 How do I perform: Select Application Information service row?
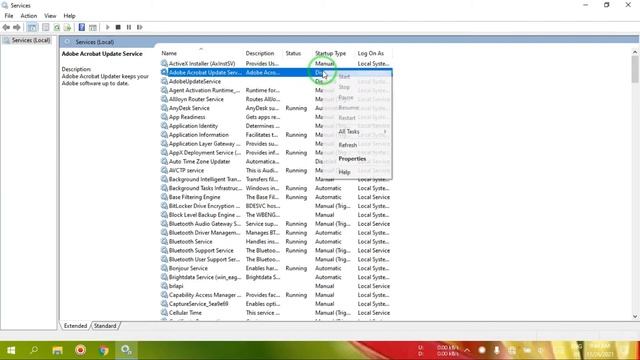[276, 135]
